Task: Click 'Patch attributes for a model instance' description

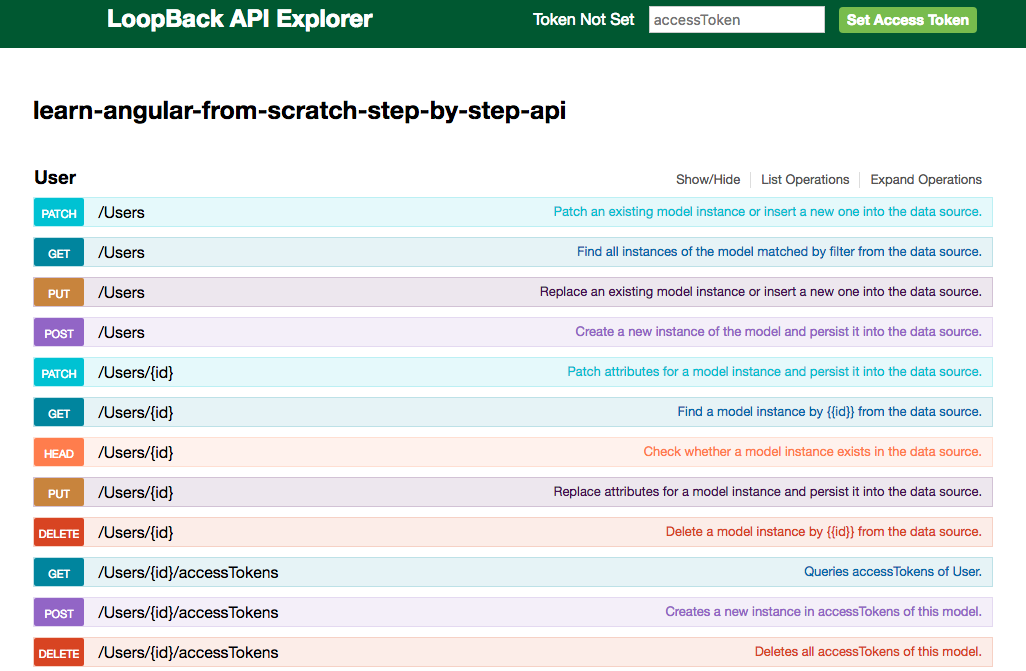Action: [775, 371]
